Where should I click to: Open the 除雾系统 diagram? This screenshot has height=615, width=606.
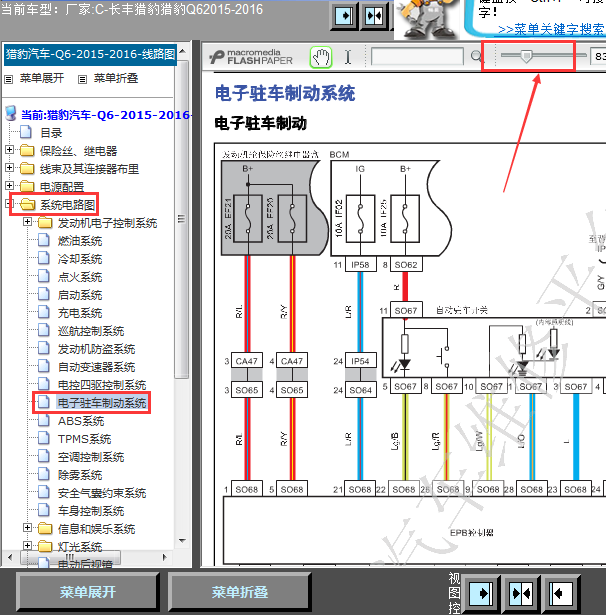pos(80,475)
